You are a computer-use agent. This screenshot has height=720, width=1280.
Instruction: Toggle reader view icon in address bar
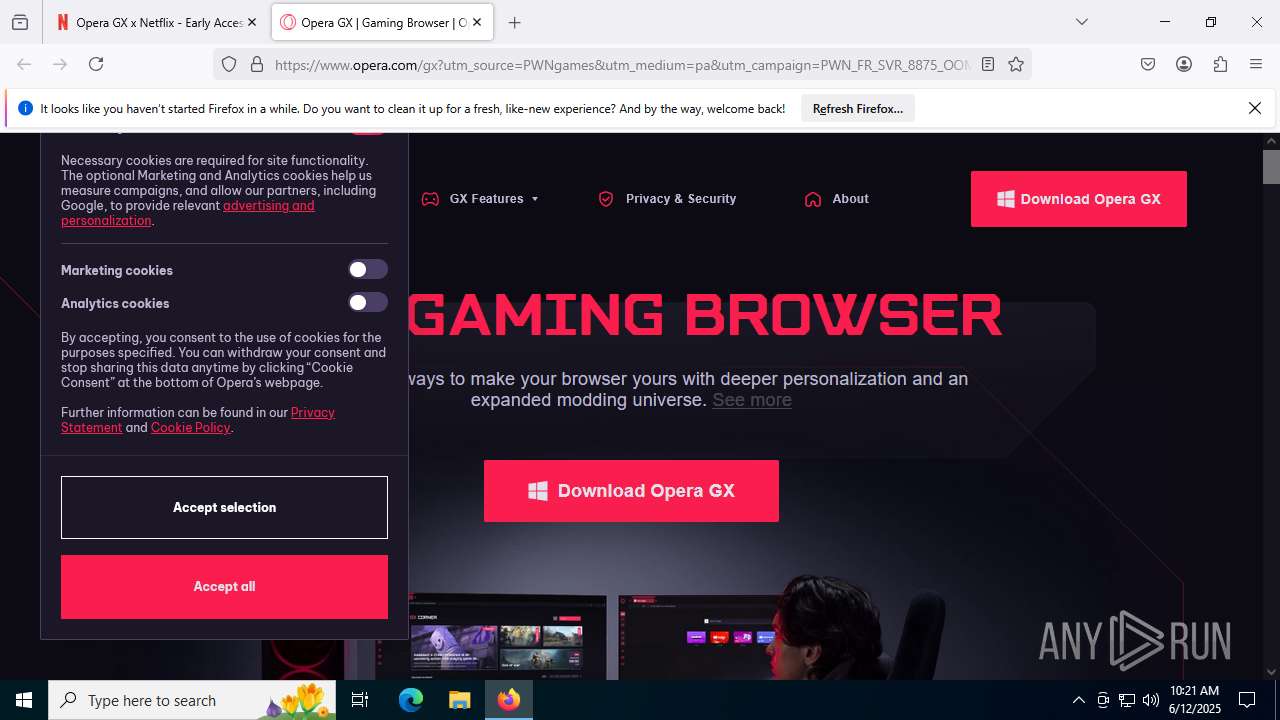click(988, 64)
